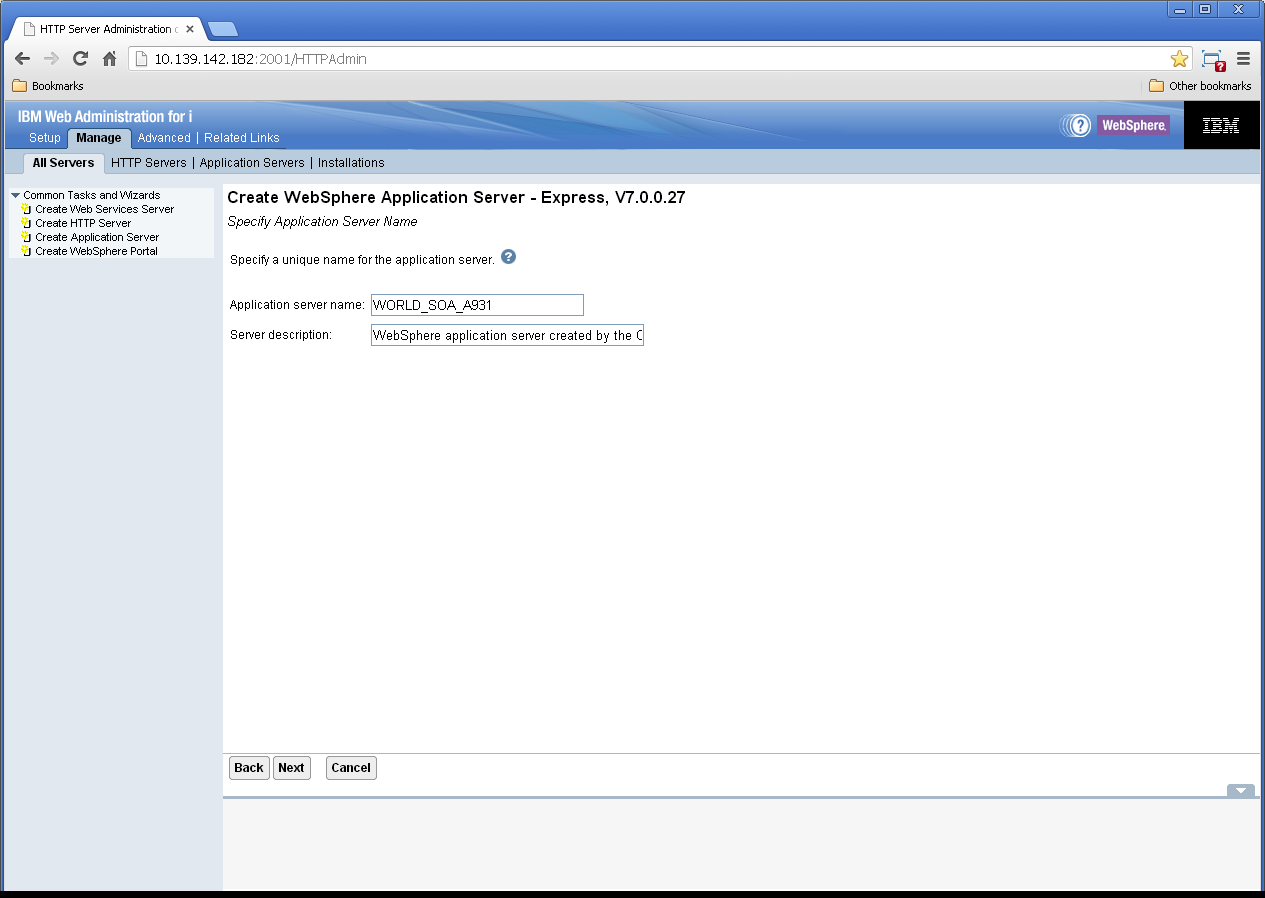Viewport: 1265px width, 898px height.
Task: Focus the Server description field
Action: (x=507, y=335)
